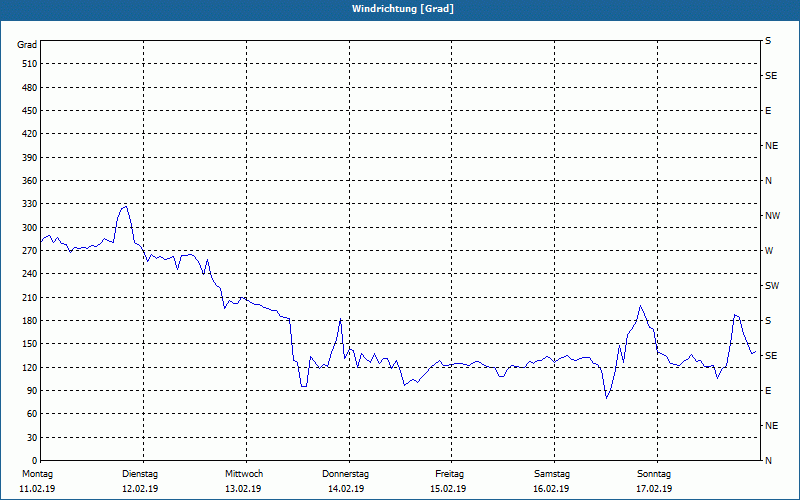This screenshot has height=500, width=800.
Task: Click the 270 y-axis tick label
Action: [x=27, y=251]
